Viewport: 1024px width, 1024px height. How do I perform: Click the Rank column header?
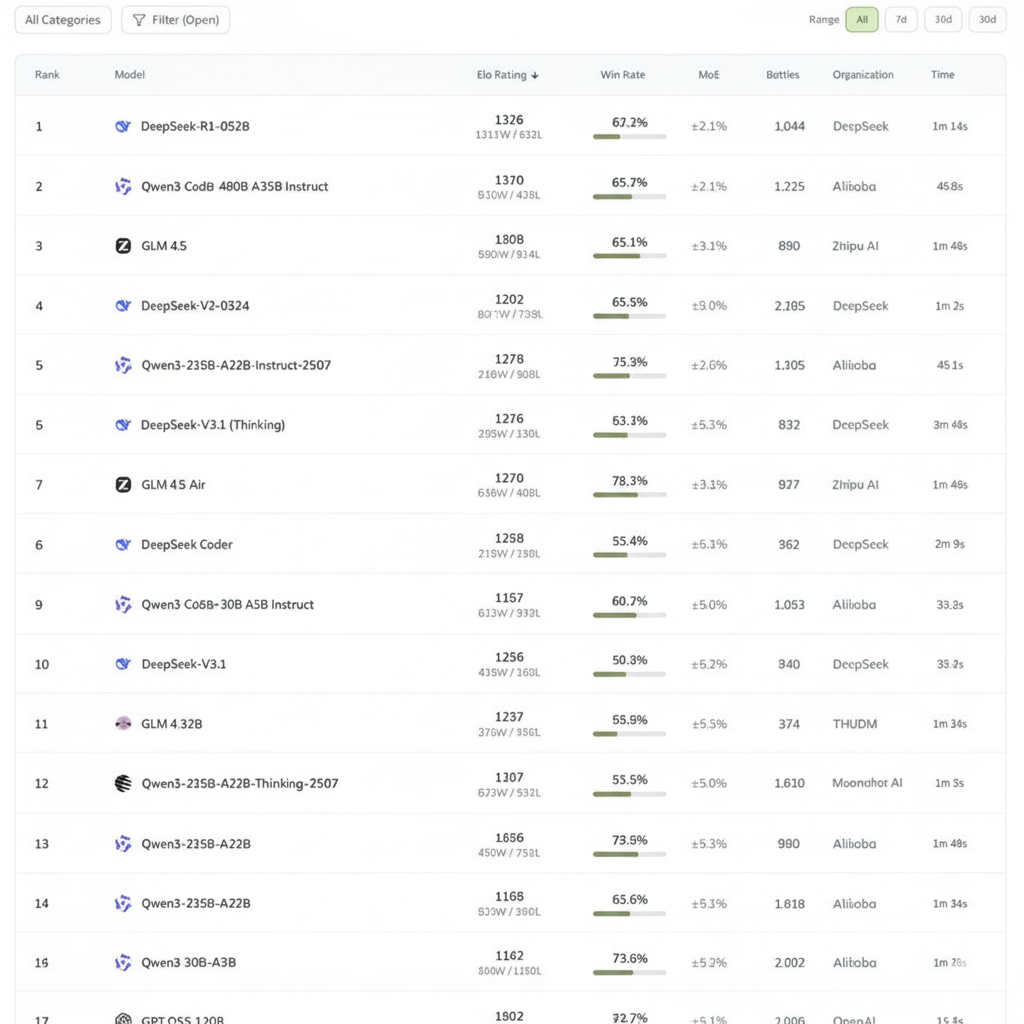[47, 74]
